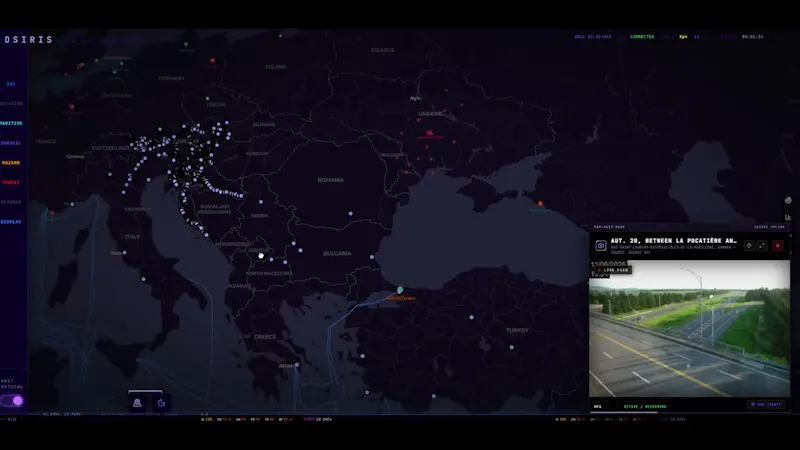Viewport: 800px width, 450px height.
Task: Select the teal marker near Istanbul
Action: (400, 290)
